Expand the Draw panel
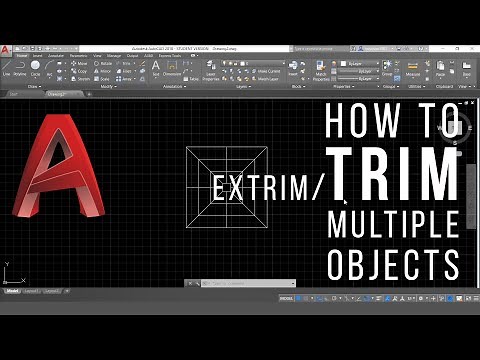Image resolution: width=480 pixels, height=360 pixels. (x=34, y=86)
